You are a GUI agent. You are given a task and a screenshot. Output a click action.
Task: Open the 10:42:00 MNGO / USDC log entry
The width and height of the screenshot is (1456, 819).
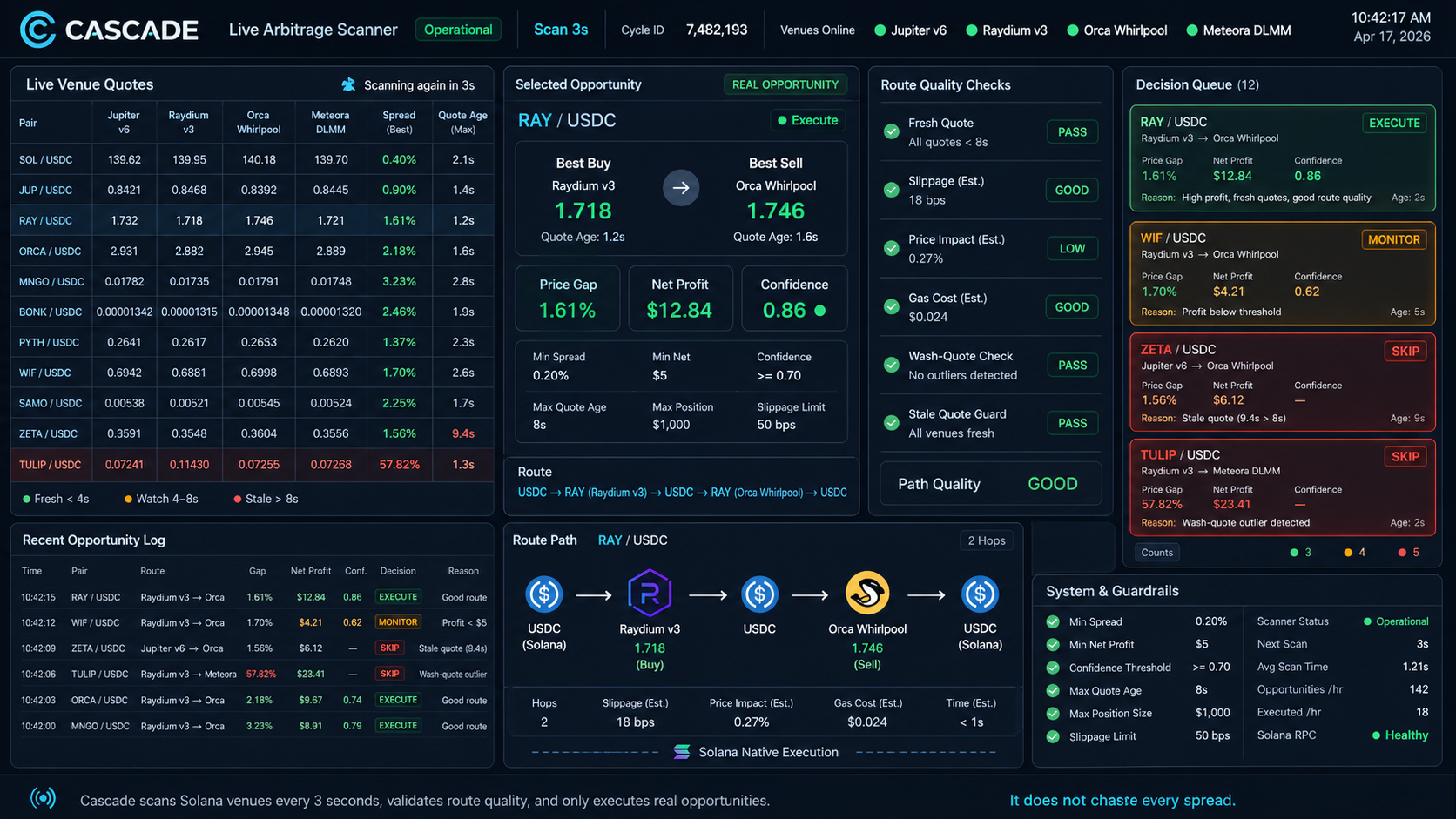click(253, 726)
